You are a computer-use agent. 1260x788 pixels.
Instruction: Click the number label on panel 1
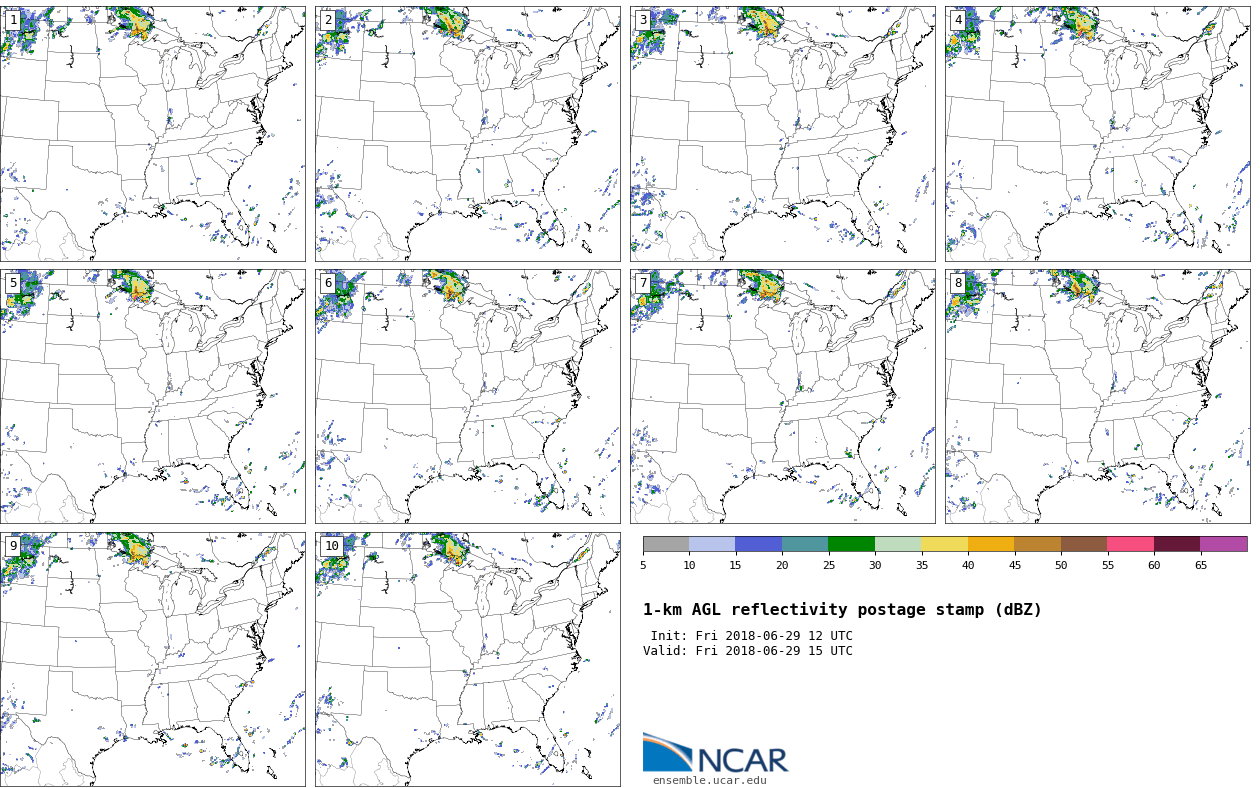coord(13,20)
